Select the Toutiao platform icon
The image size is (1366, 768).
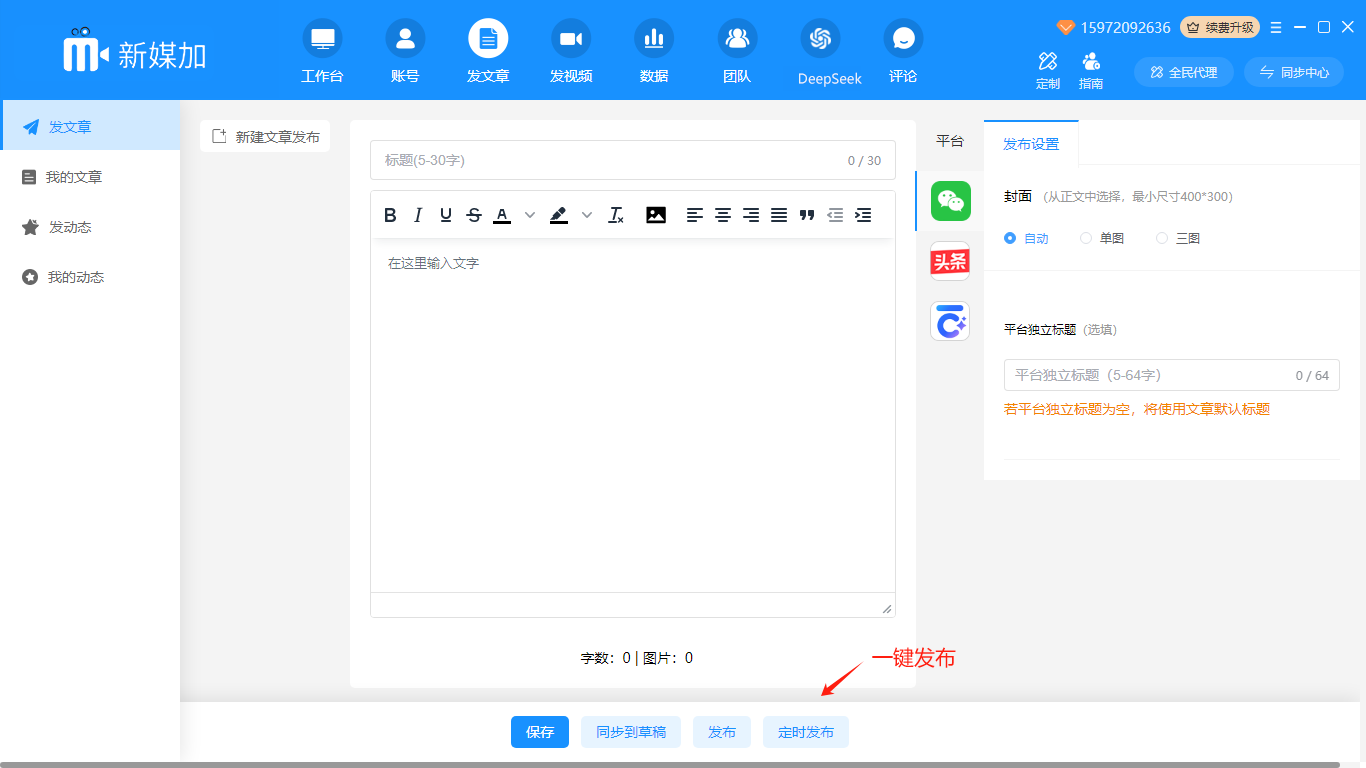pos(950,261)
